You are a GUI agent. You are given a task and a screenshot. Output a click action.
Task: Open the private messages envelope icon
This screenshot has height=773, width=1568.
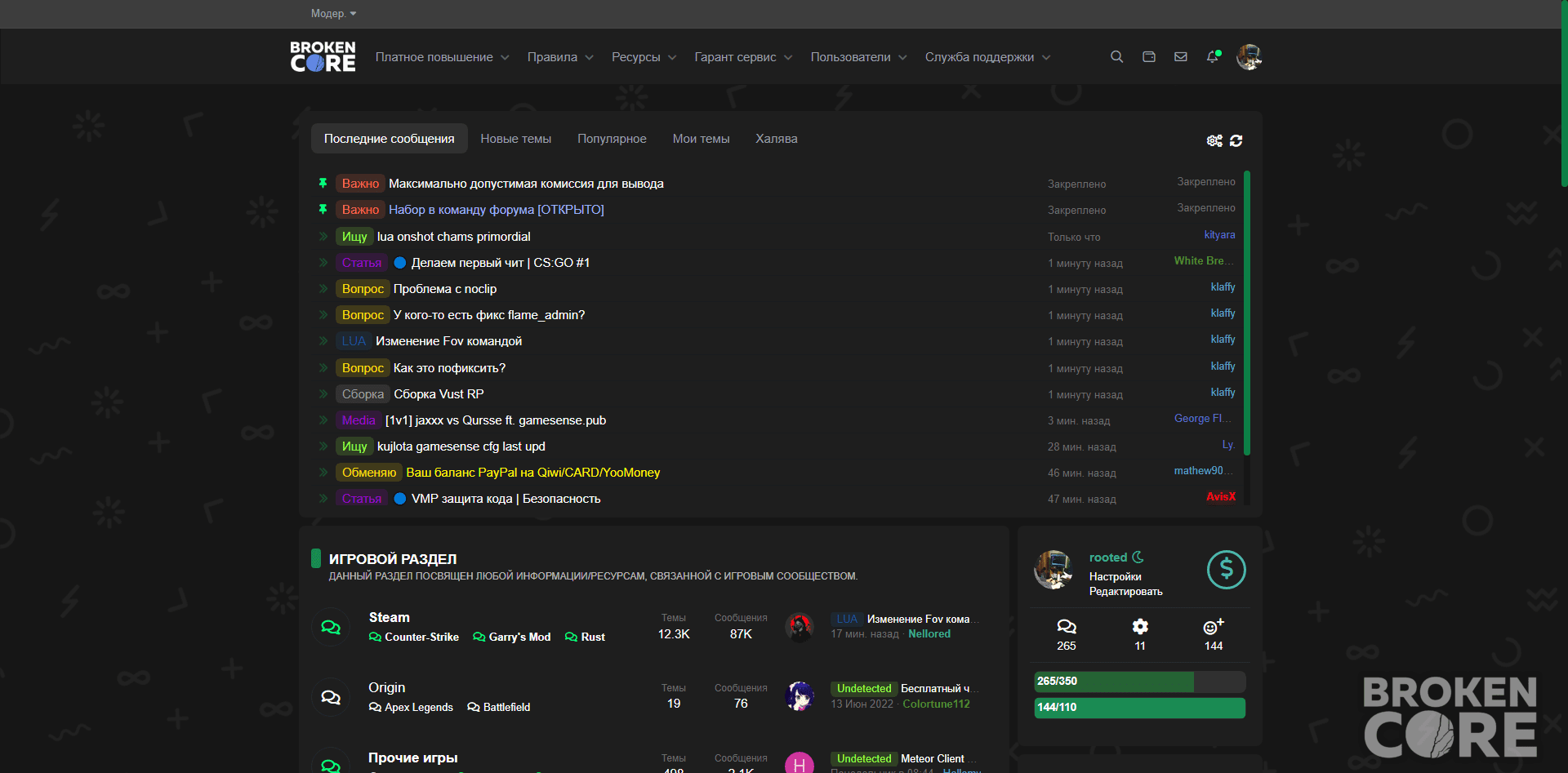1180,56
